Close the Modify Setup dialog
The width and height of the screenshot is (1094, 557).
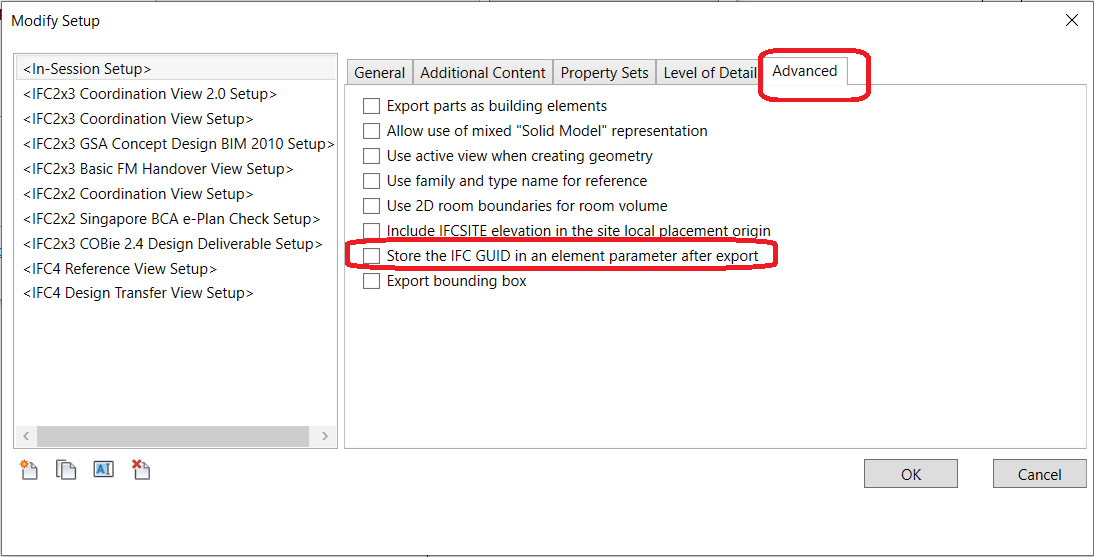pos(1071,20)
